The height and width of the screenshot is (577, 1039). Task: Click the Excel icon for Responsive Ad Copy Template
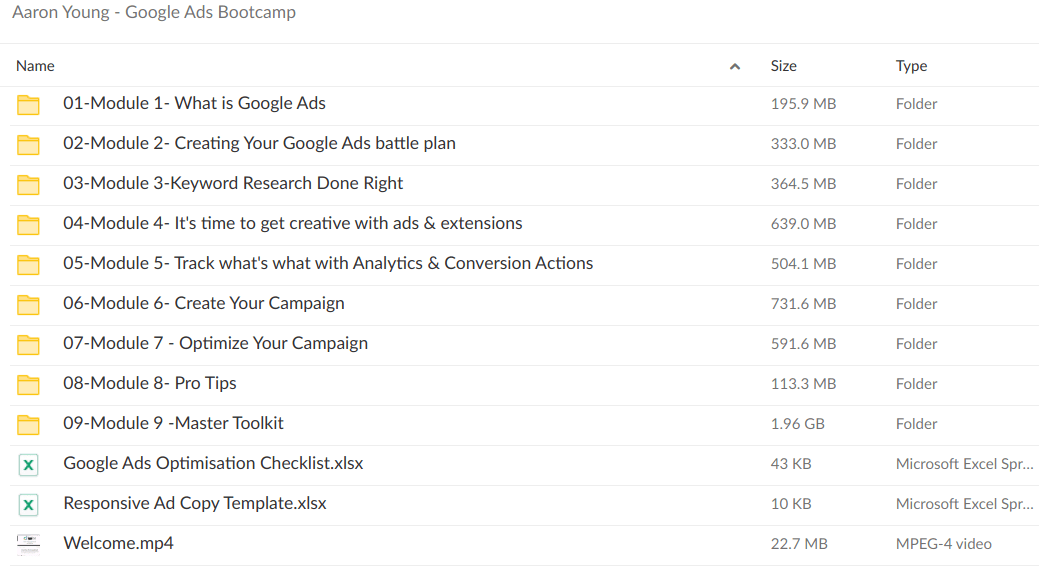(x=28, y=504)
